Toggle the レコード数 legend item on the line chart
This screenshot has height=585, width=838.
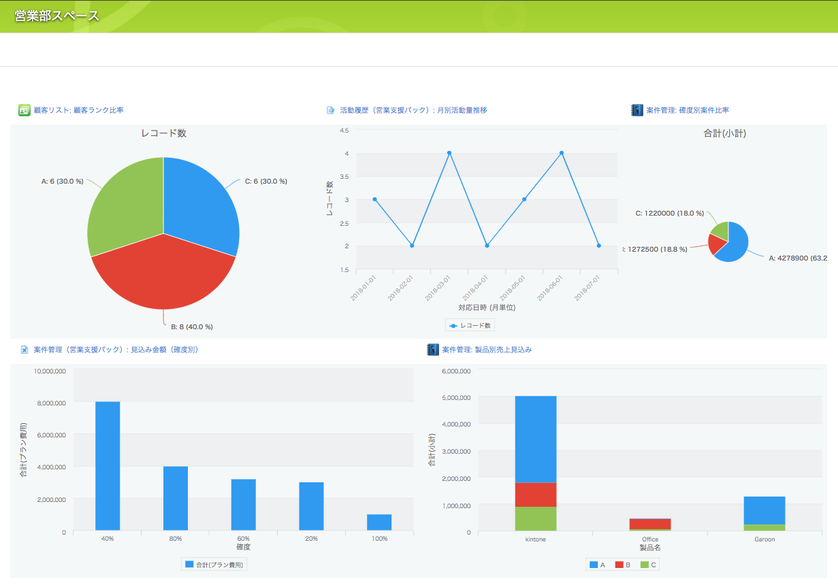coord(470,326)
